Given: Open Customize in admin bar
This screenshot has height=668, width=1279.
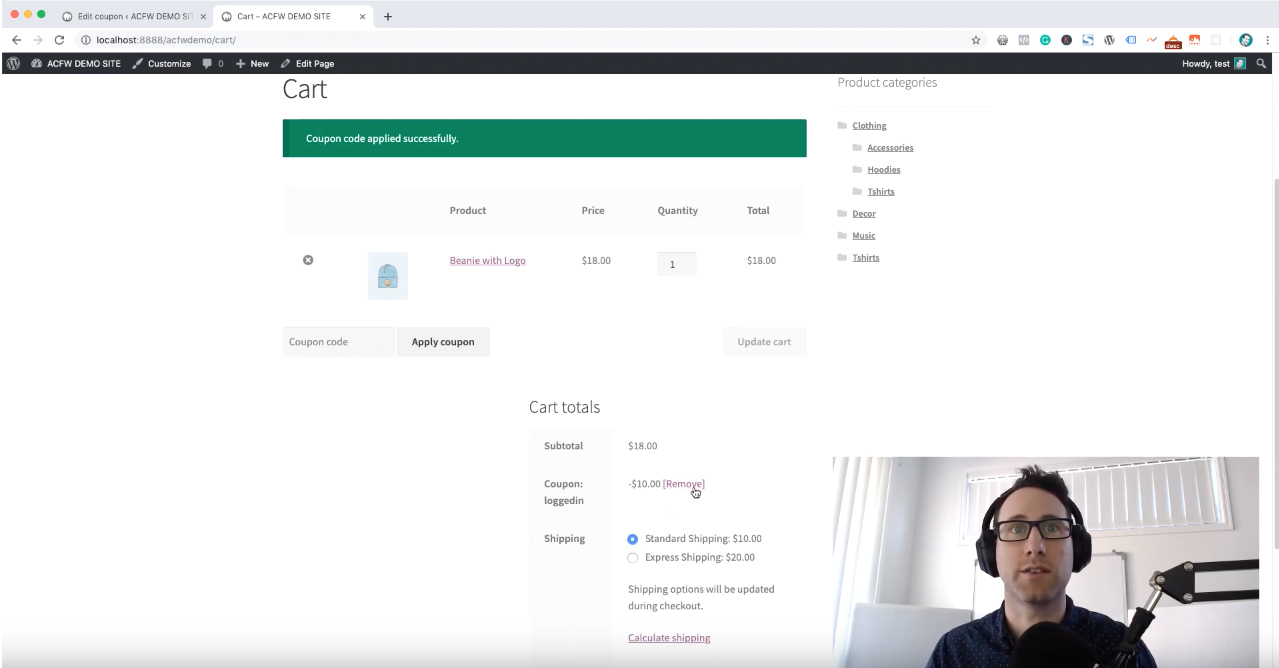Looking at the screenshot, I should coord(161,63).
